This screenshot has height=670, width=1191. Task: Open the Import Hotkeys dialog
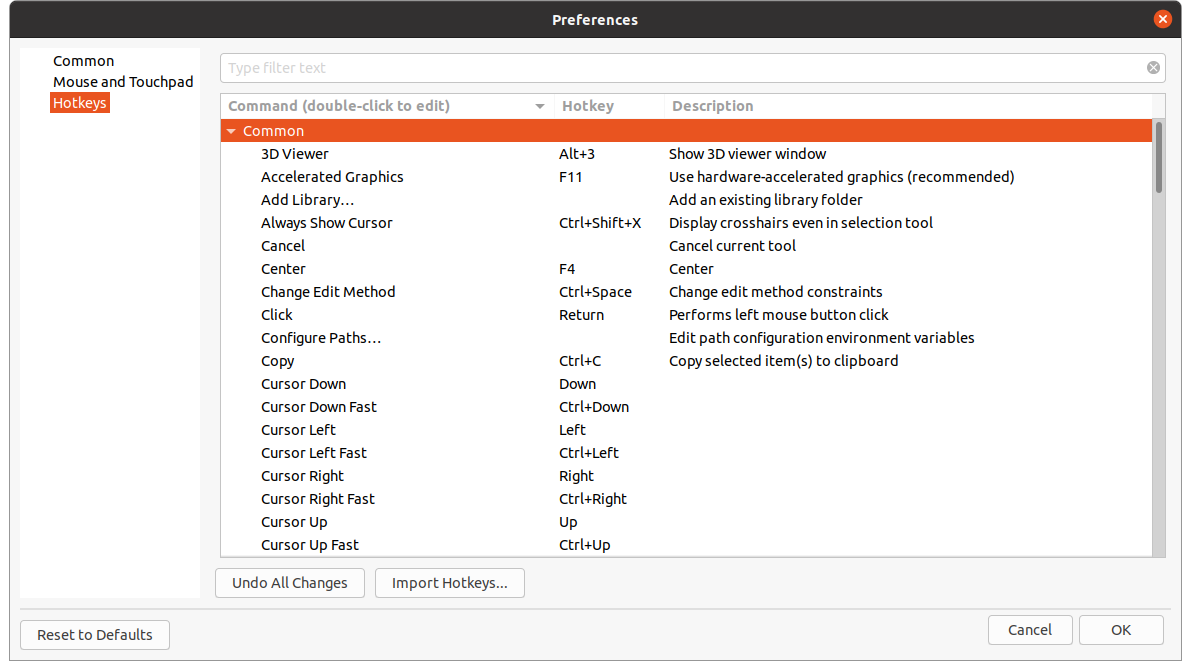pos(449,583)
